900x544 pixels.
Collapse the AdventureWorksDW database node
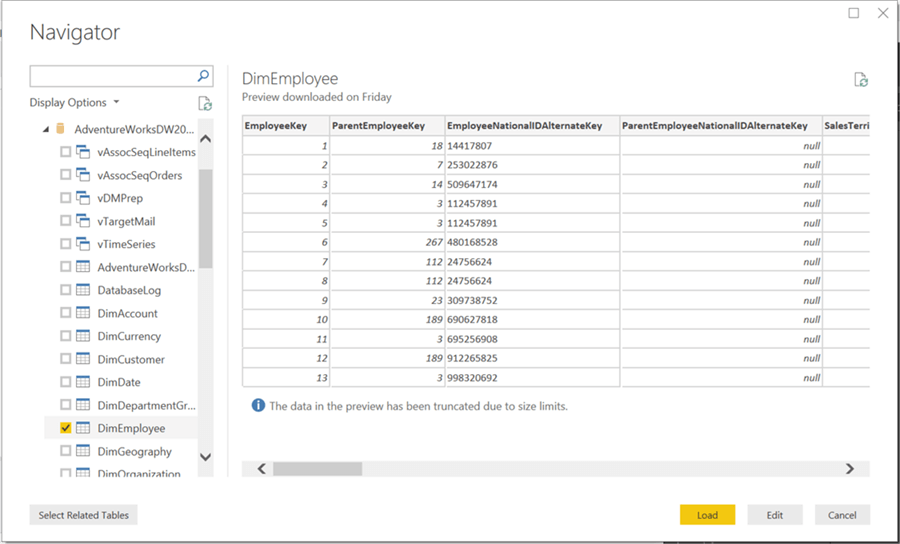(45, 130)
